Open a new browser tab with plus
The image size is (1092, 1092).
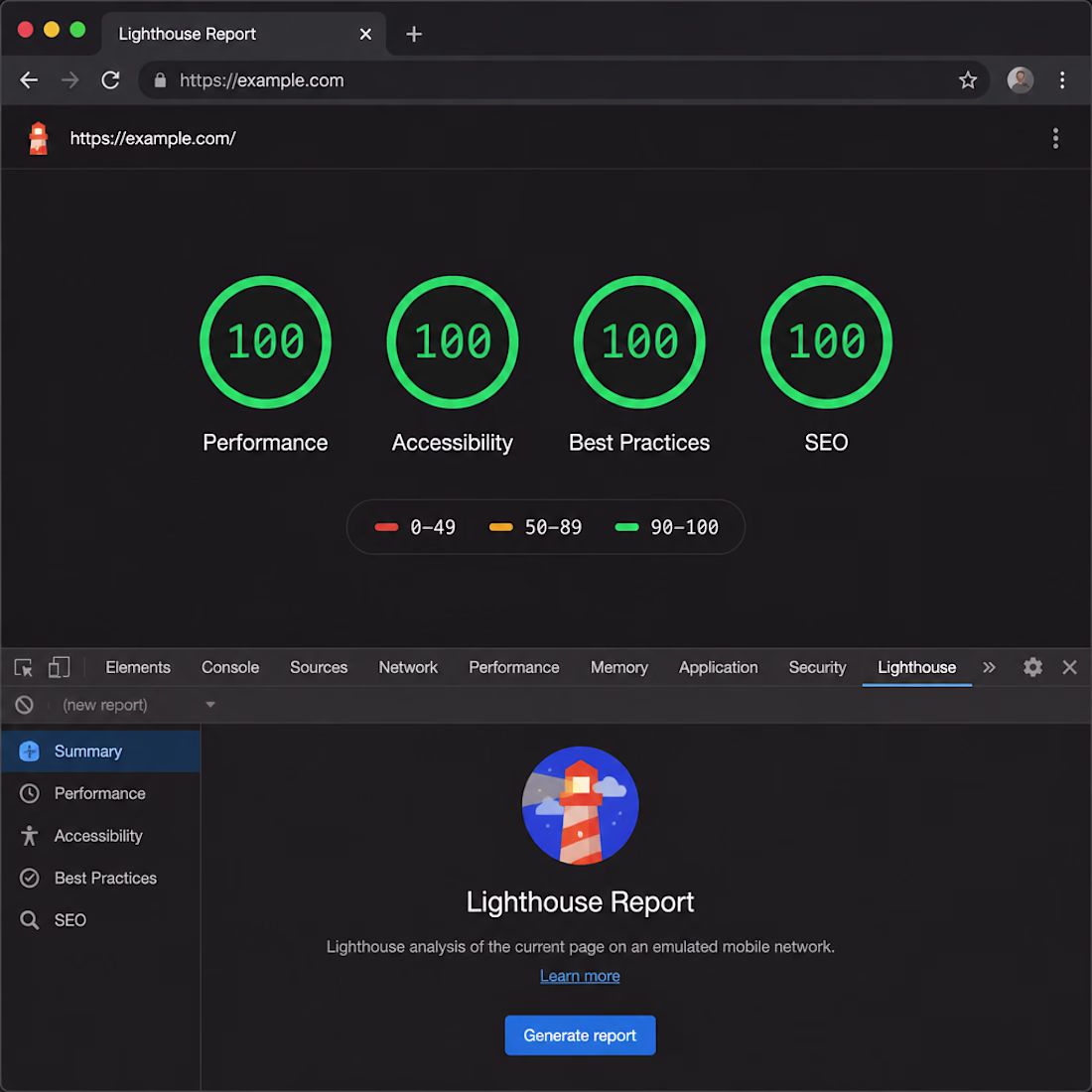(414, 34)
